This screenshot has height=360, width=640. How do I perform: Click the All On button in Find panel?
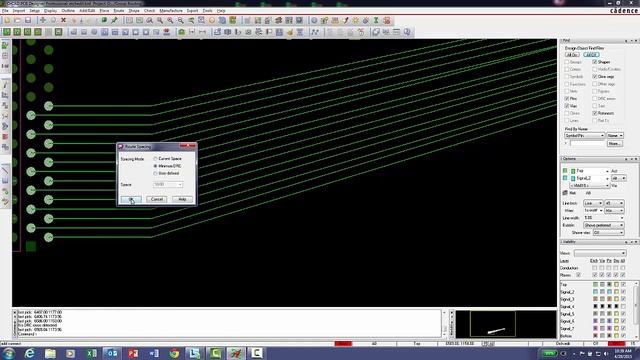tap(572, 55)
